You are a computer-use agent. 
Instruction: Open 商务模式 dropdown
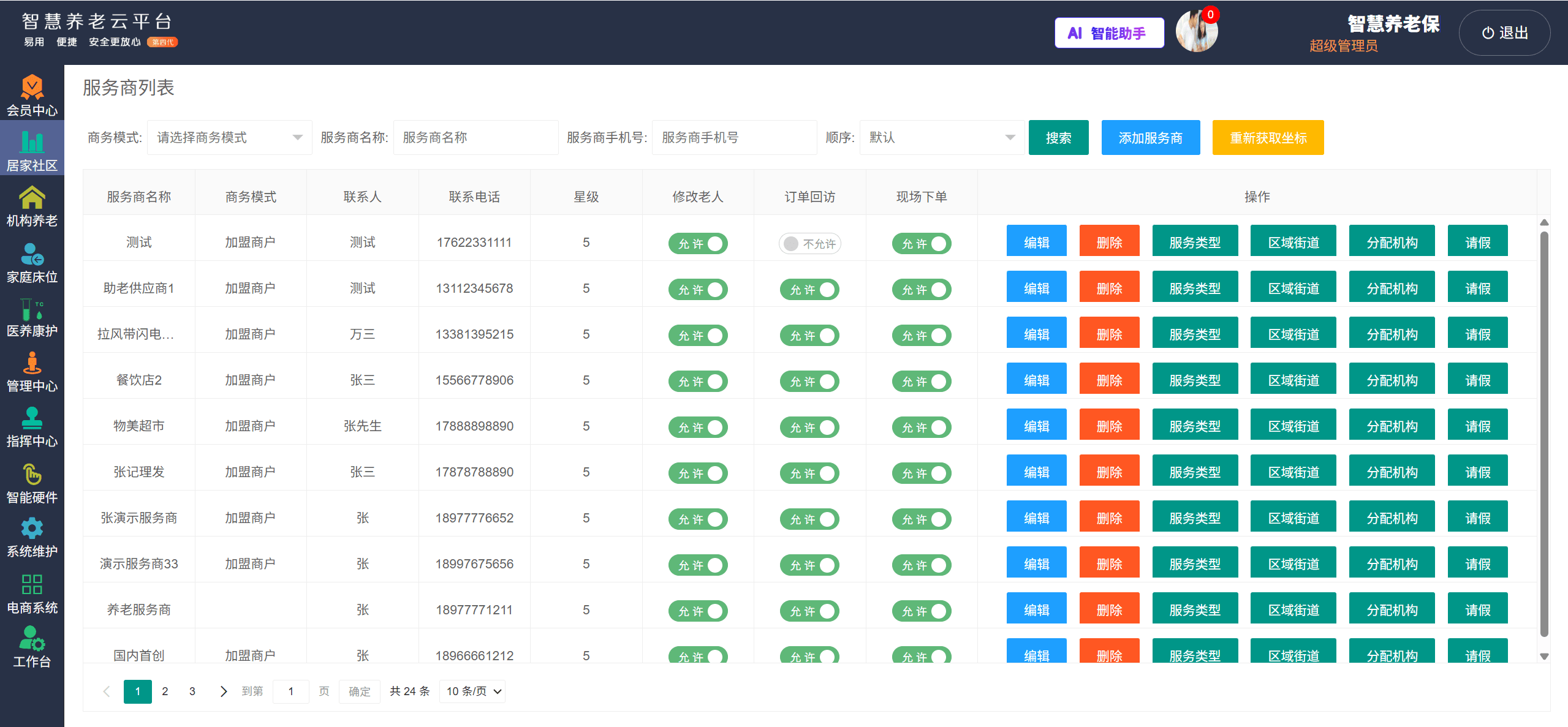(x=230, y=138)
